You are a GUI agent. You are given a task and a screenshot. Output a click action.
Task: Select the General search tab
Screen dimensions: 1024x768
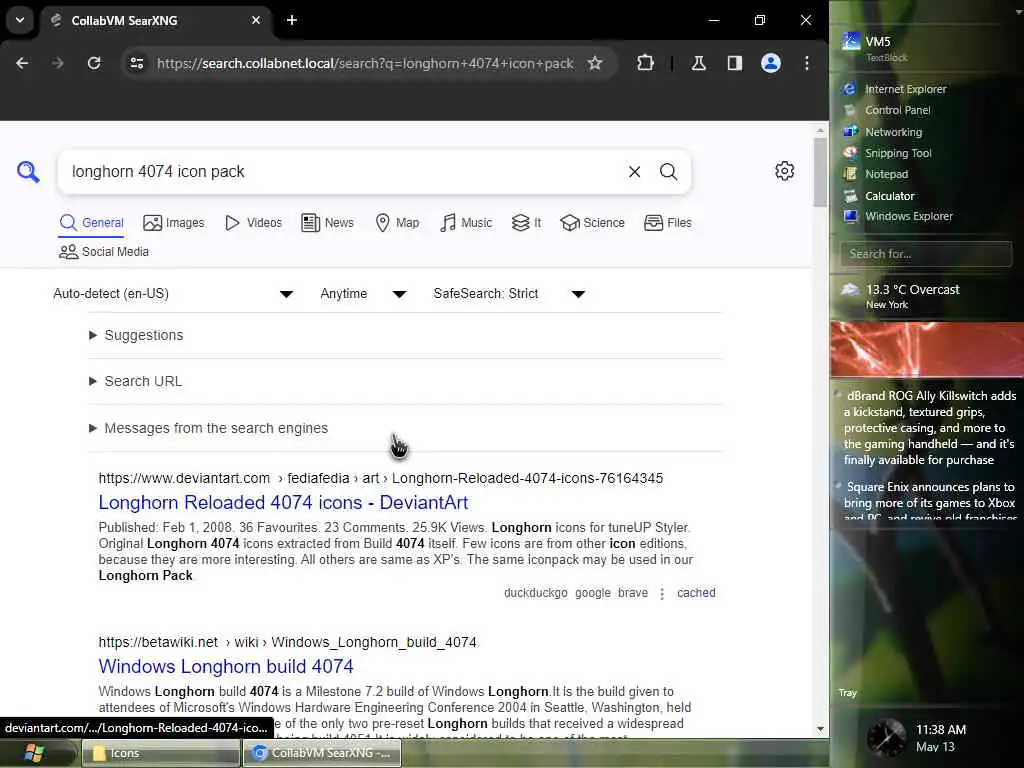[91, 223]
